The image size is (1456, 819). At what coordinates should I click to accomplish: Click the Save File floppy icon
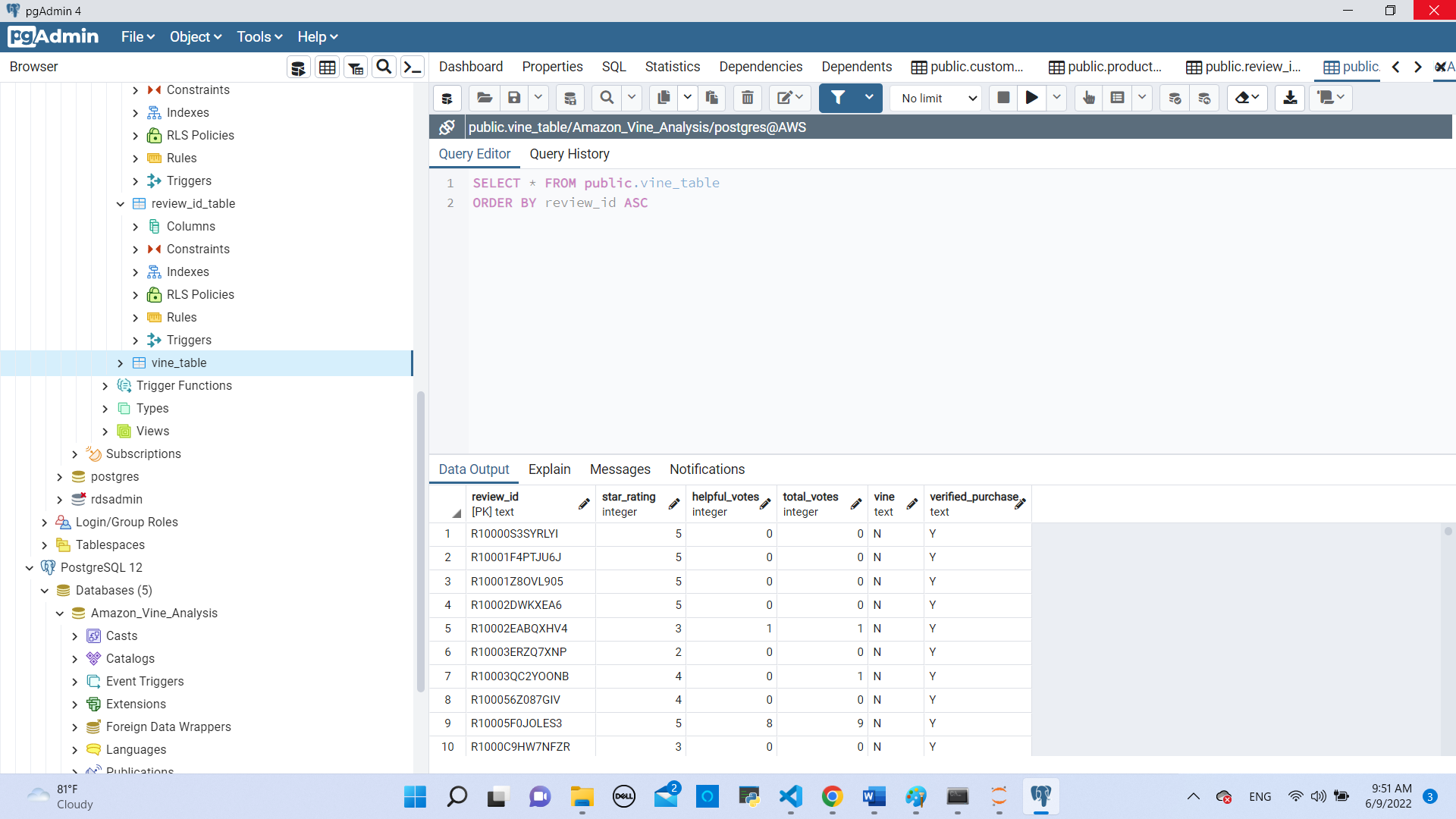(514, 98)
